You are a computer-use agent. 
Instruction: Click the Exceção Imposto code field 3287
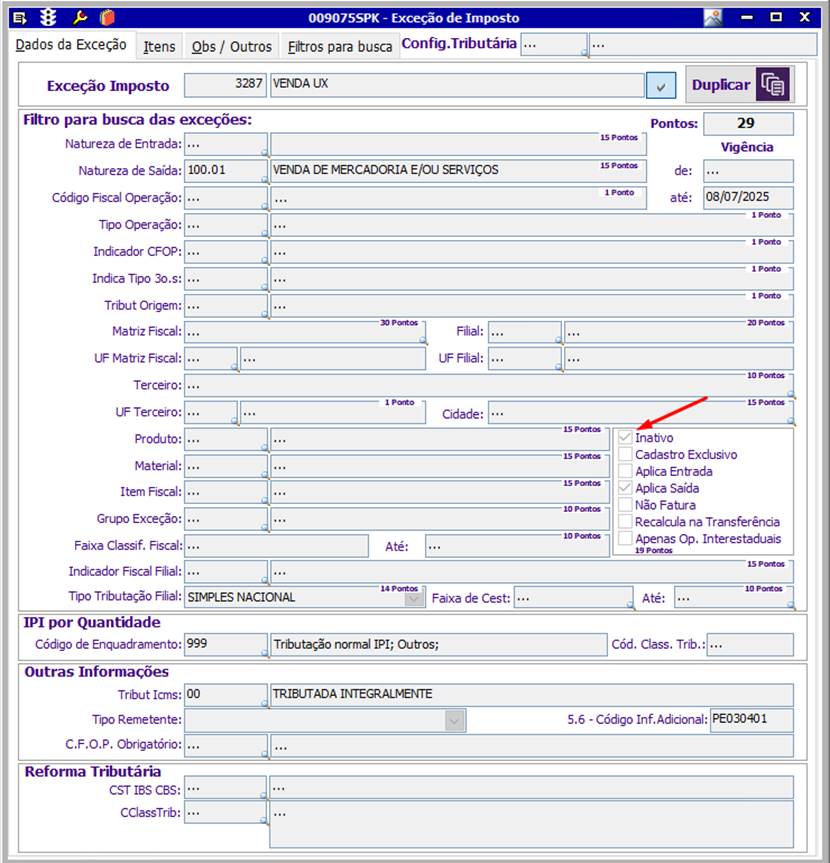(x=225, y=85)
